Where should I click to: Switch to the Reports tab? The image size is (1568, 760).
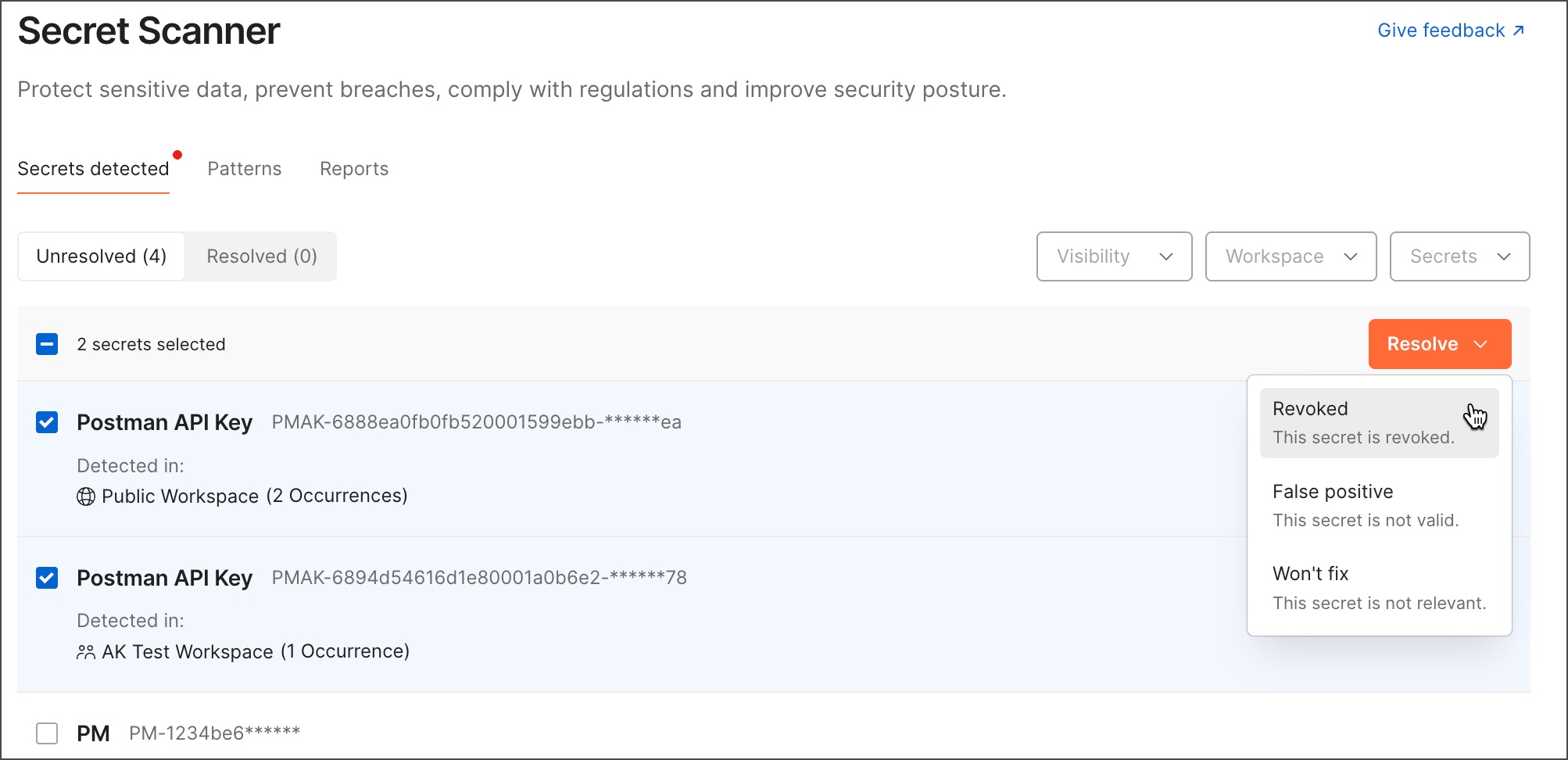353,169
